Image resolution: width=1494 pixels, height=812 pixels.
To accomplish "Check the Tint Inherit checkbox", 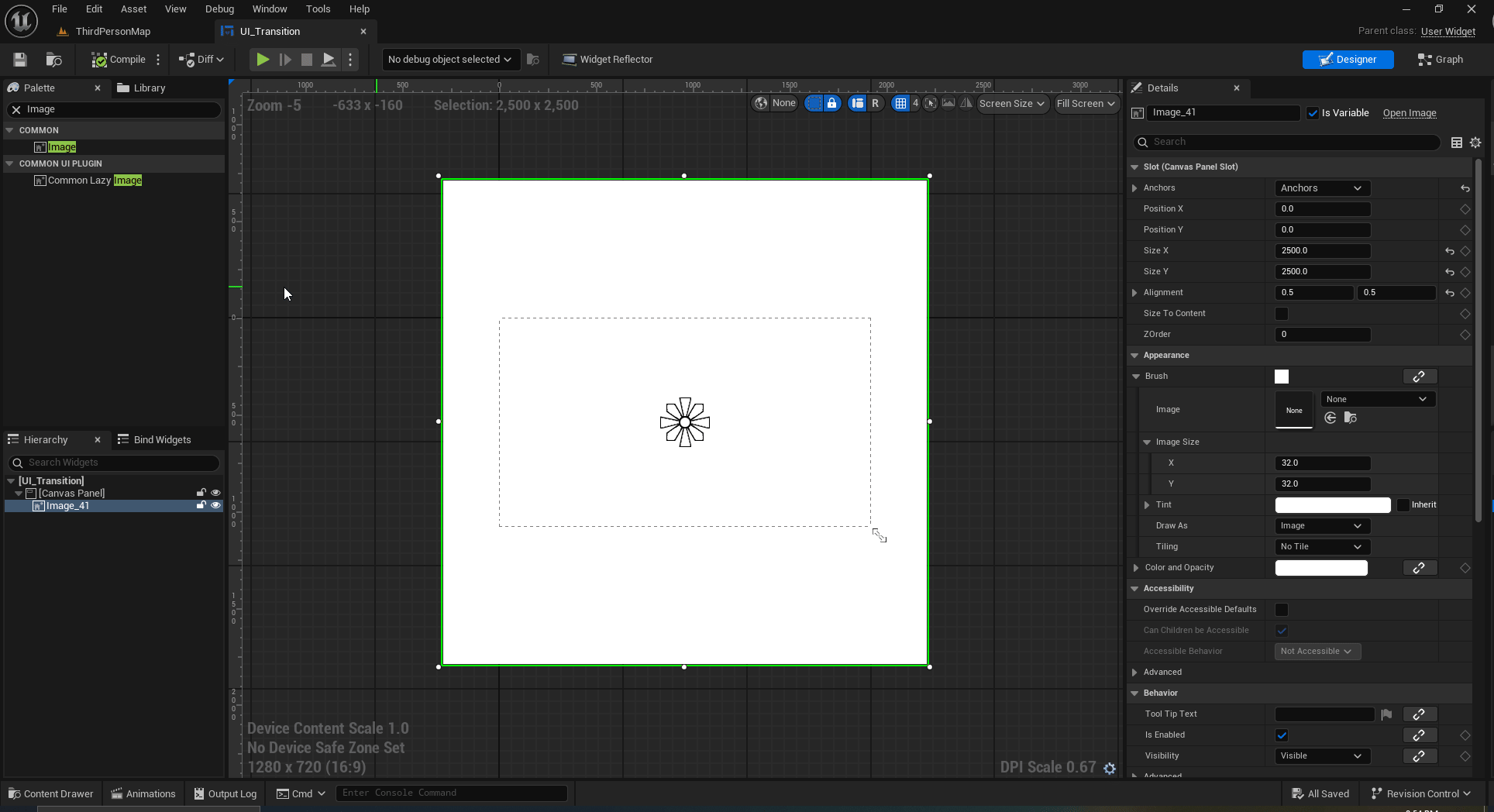I will click(1403, 505).
